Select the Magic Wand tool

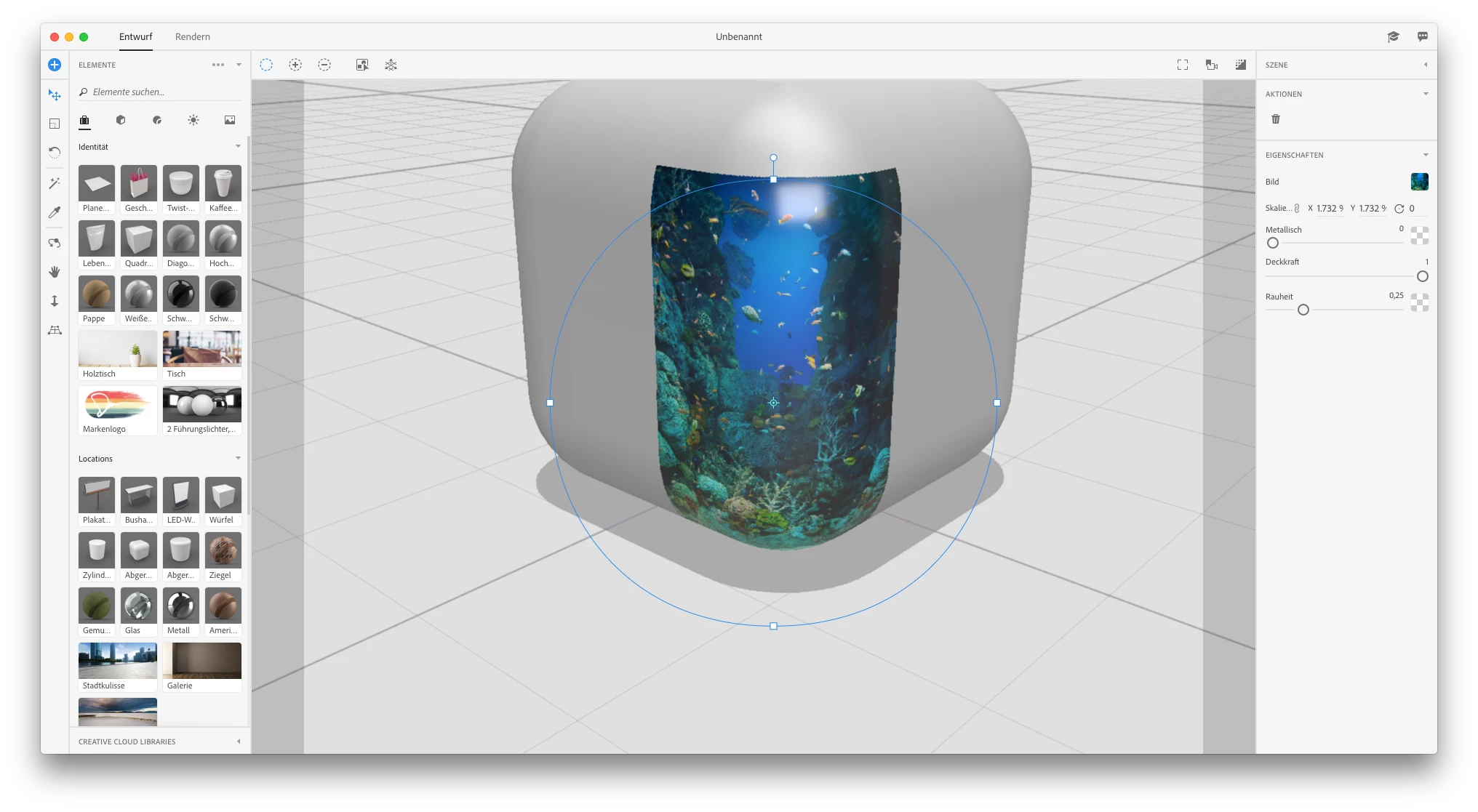(x=55, y=183)
